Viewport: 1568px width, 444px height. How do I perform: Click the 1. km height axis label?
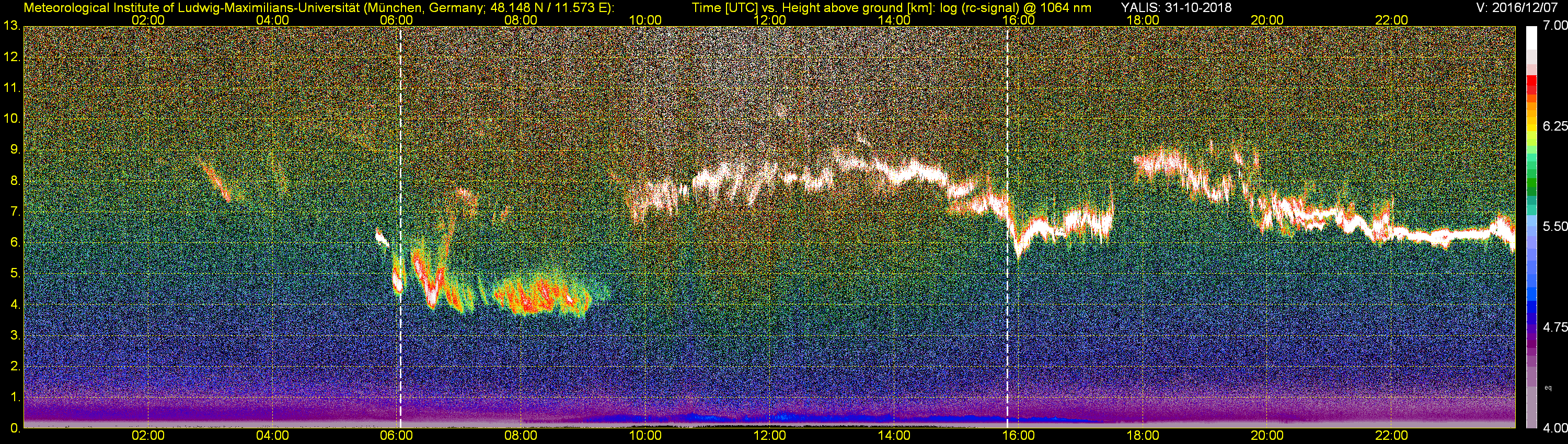[15, 397]
